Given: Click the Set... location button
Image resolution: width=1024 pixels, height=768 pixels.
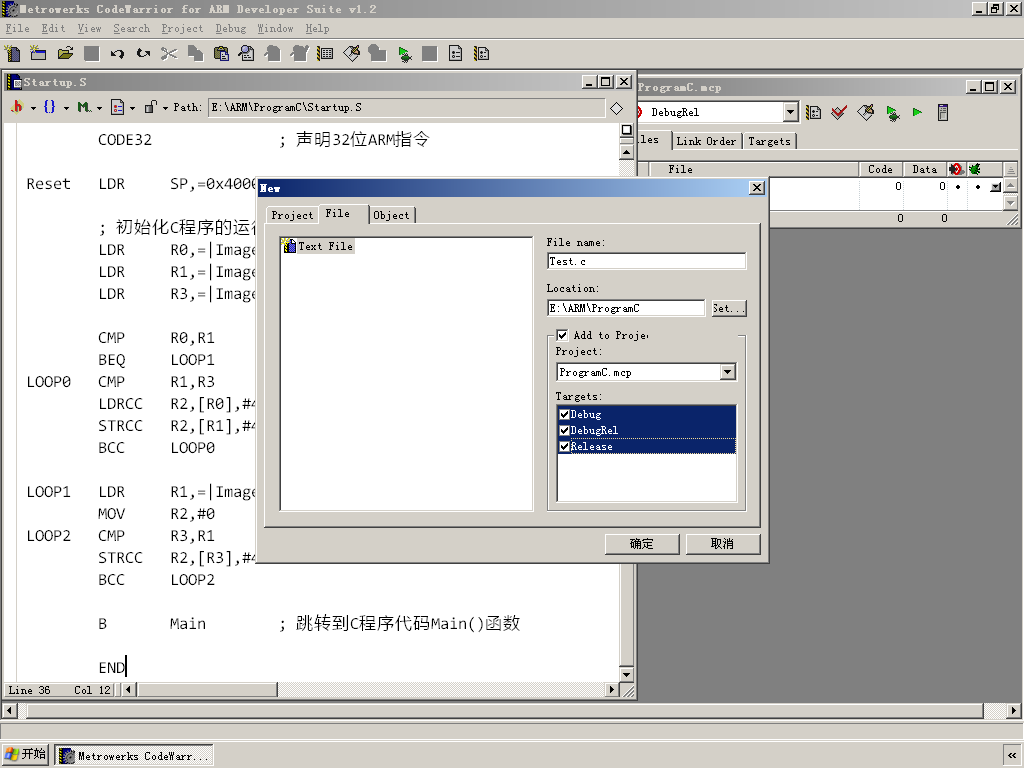Looking at the screenshot, I should (x=728, y=308).
